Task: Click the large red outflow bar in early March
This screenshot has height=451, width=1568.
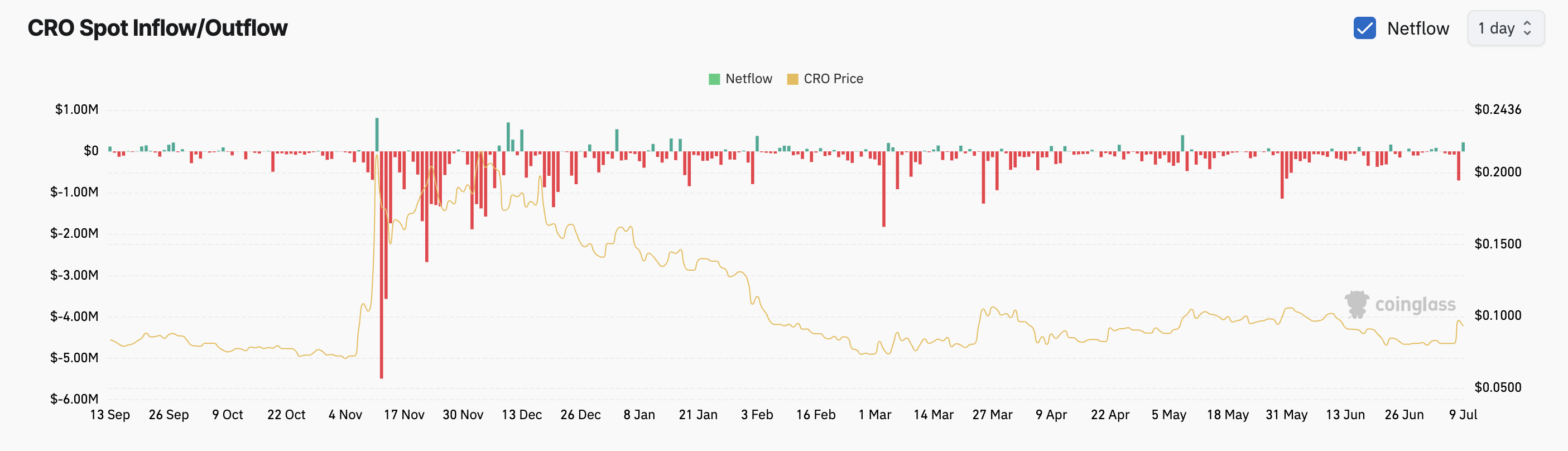Action: [x=883, y=189]
